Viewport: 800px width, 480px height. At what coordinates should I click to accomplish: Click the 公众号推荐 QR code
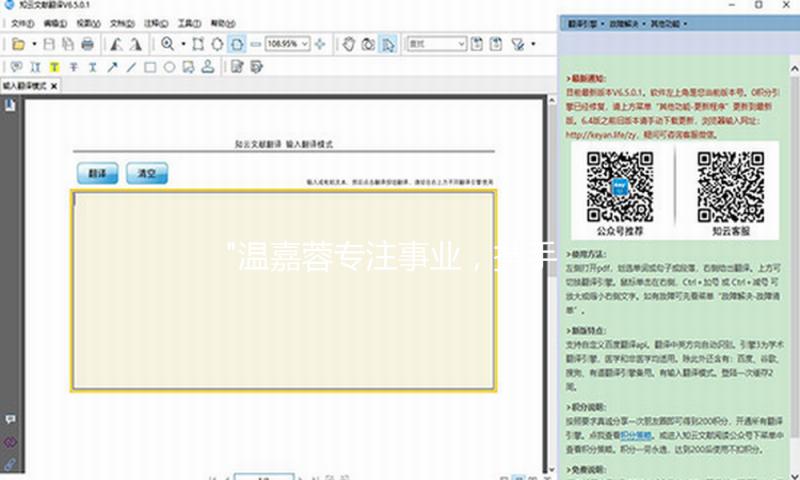619,187
